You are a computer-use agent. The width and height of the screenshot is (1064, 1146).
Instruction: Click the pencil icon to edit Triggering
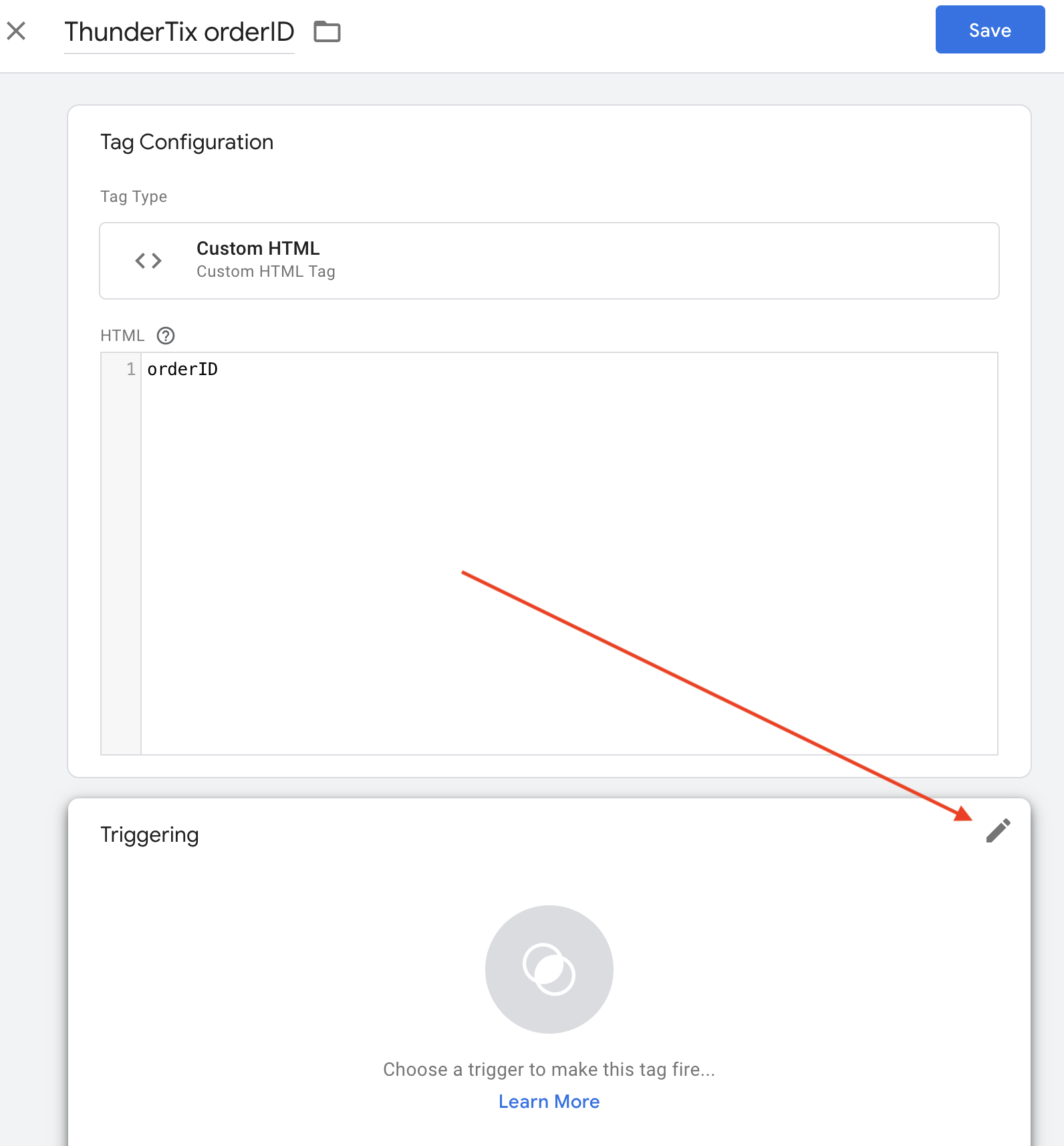(999, 830)
